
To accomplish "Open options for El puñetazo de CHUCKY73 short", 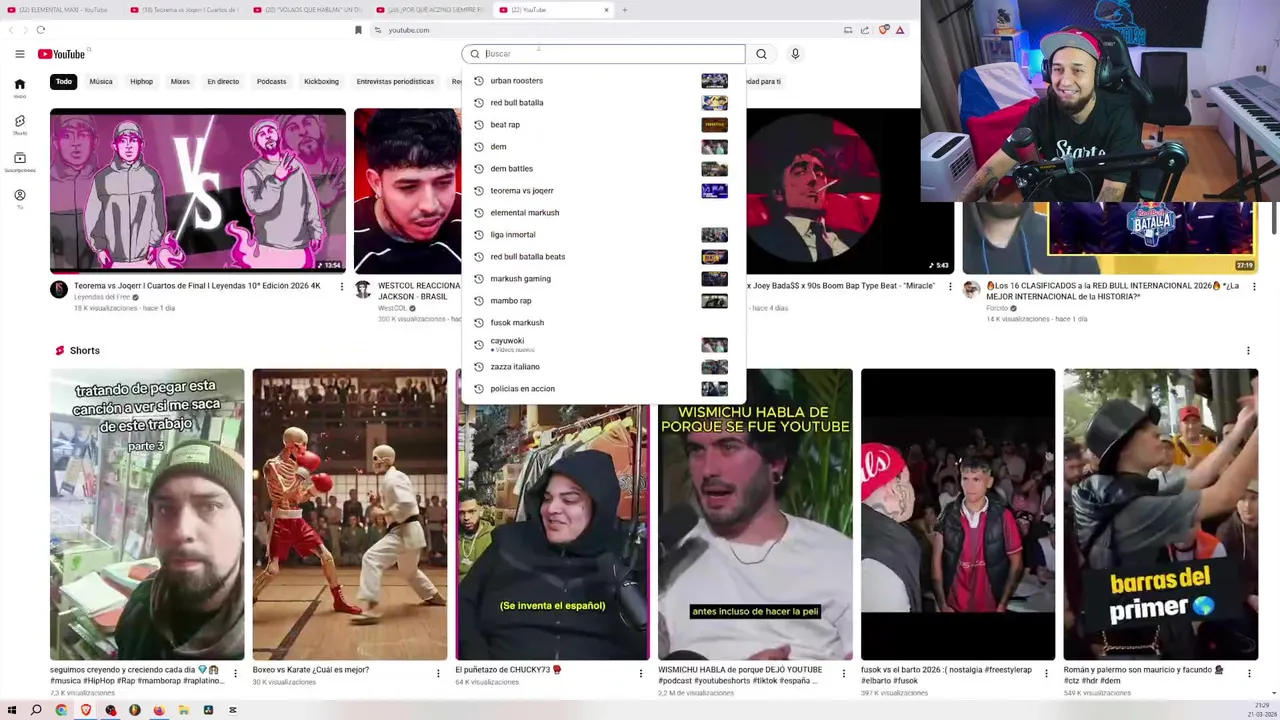I will pos(641,674).
